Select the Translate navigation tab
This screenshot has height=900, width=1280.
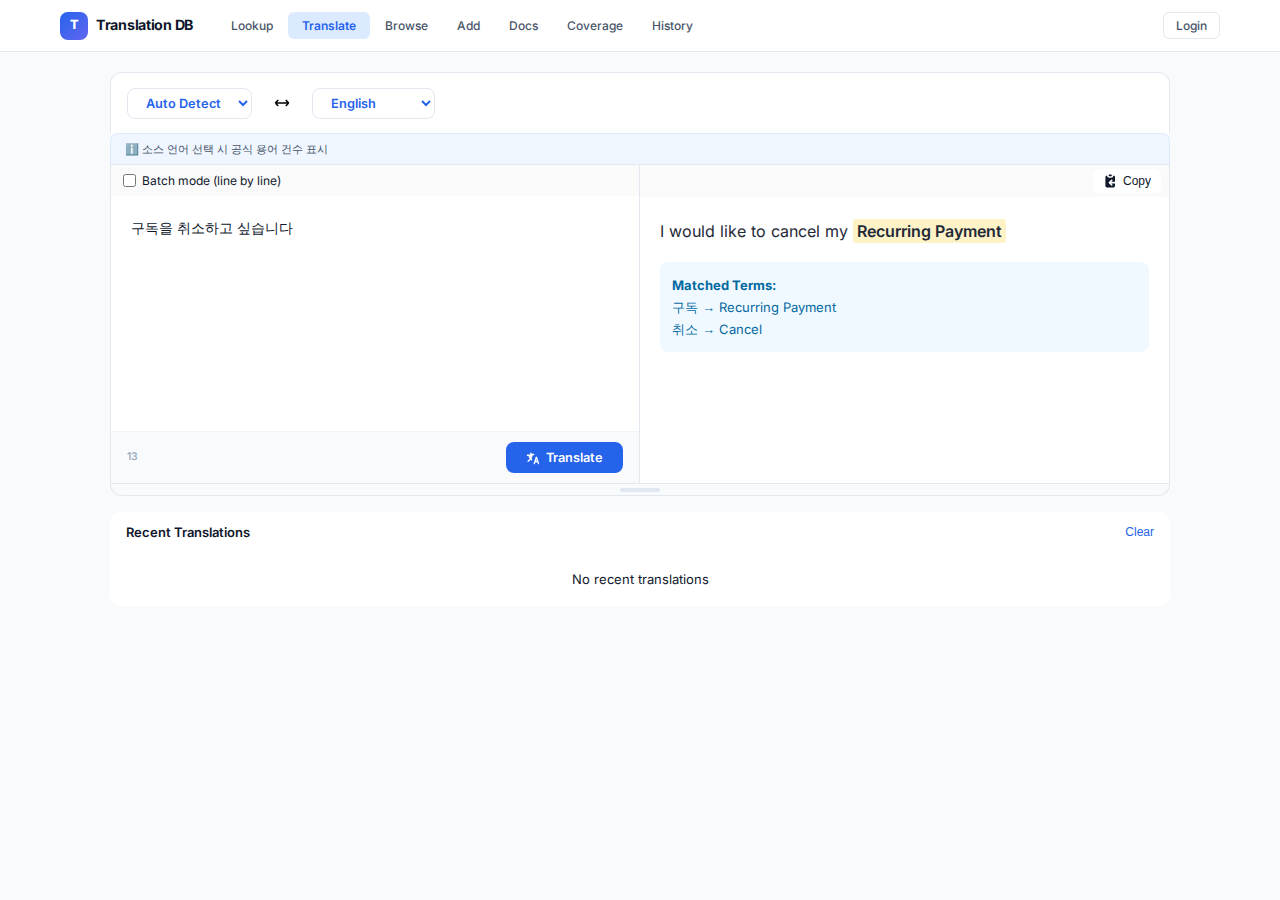pyautogui.click(x=328, y=25)
